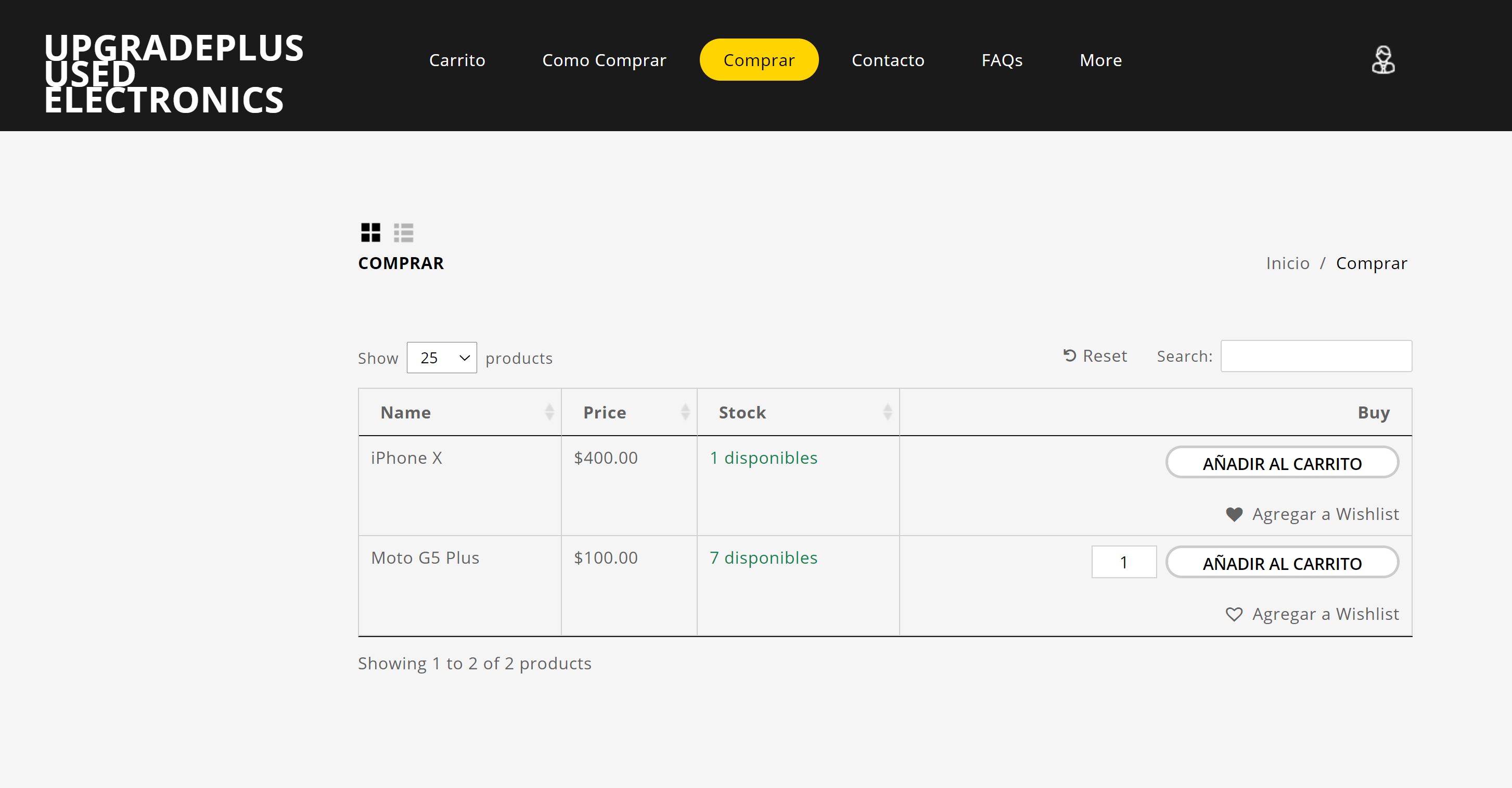
Task: Go to Como Comprar page
Action: pos(604,60)
